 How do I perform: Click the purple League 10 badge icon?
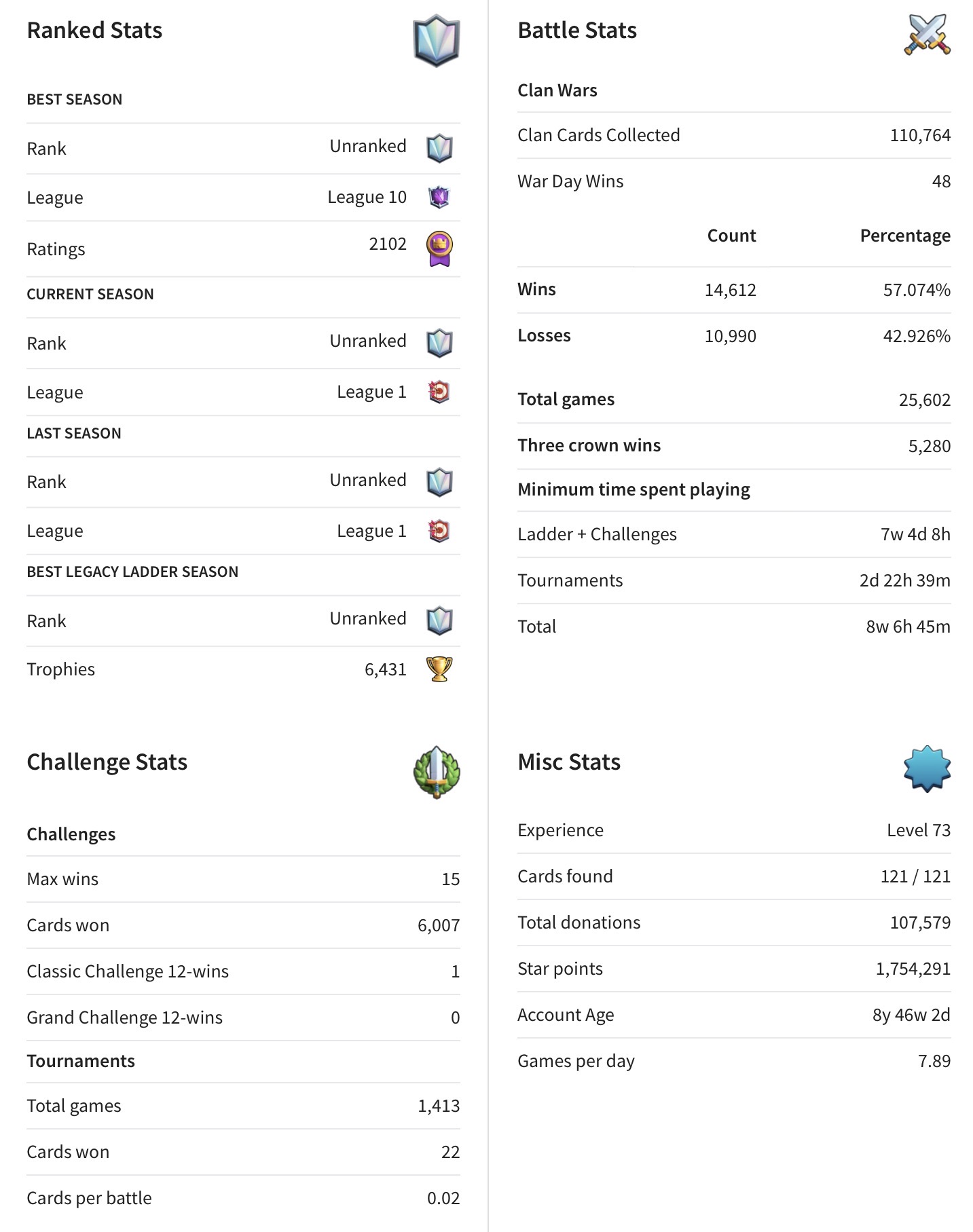click(439, 197)
